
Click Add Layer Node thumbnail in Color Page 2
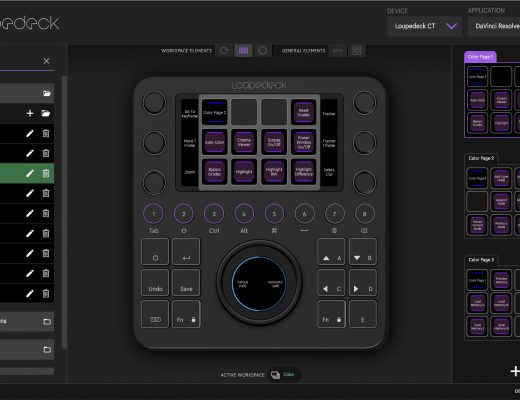[501, 178]
